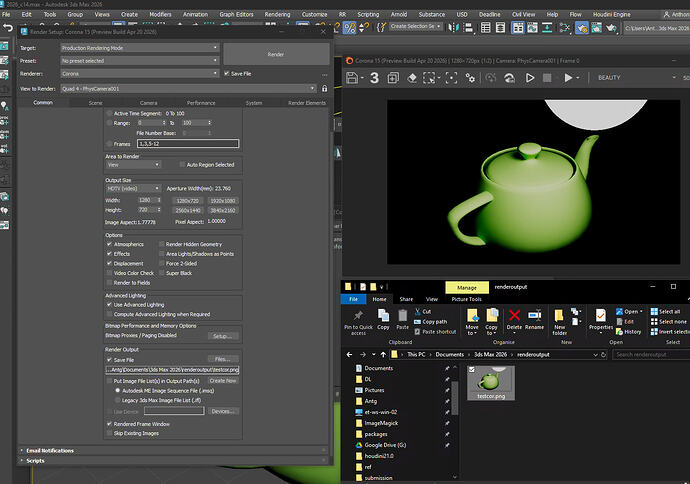
Task: Open the View to Render dropdown
Action: tap(189, 88)
